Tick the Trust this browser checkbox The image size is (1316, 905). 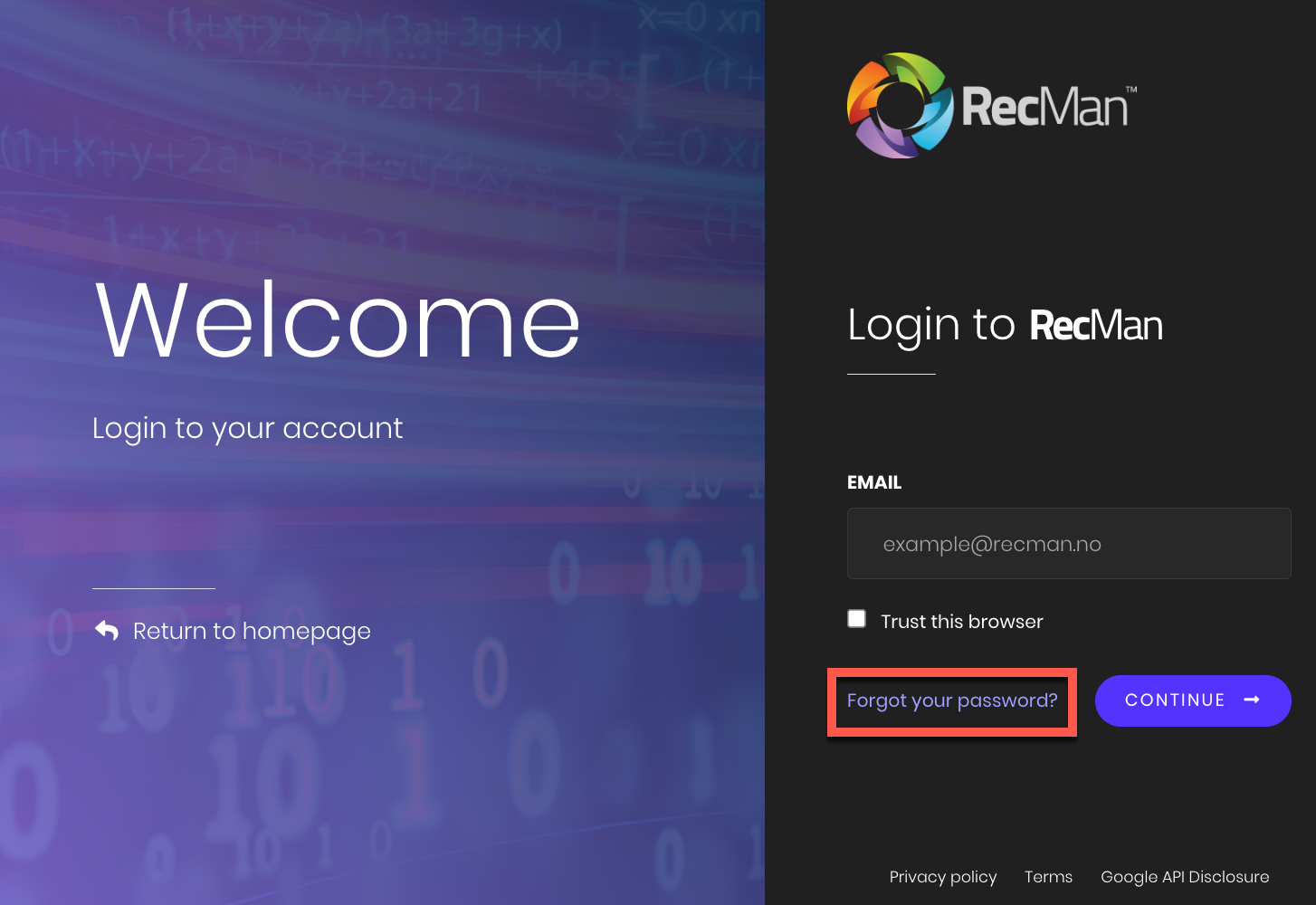856,619
